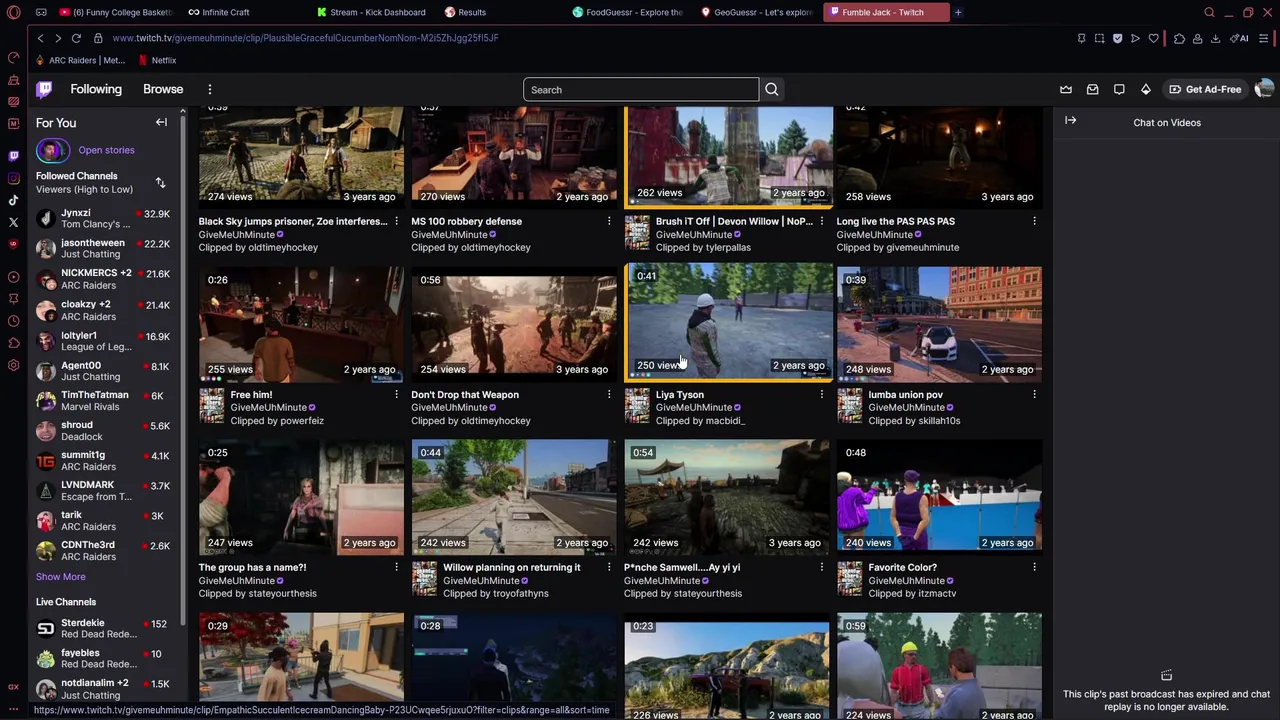Open the ad-blocker shield icon
The width and height of the screenshot is (1280, 720).
coord(1117,38)
